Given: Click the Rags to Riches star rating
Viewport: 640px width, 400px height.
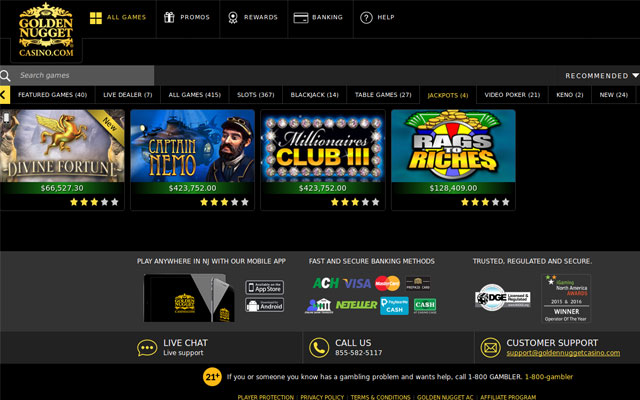Looking at the screenshot, I should [x=485, y=202].
